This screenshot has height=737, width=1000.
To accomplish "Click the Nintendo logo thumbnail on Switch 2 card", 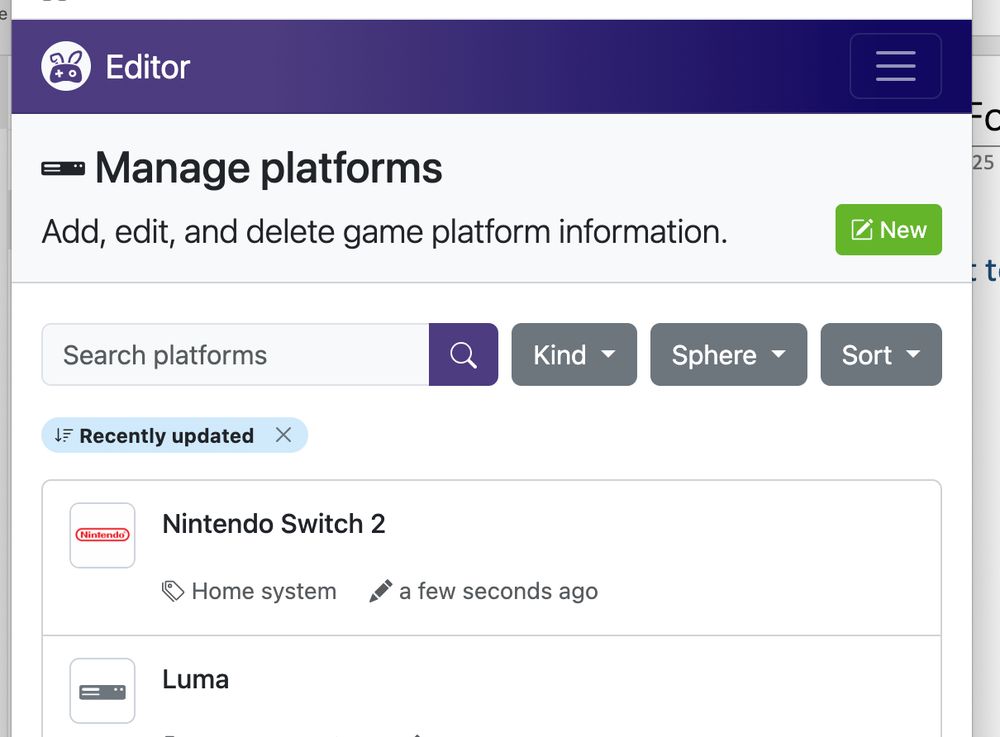I will (102, 535).
